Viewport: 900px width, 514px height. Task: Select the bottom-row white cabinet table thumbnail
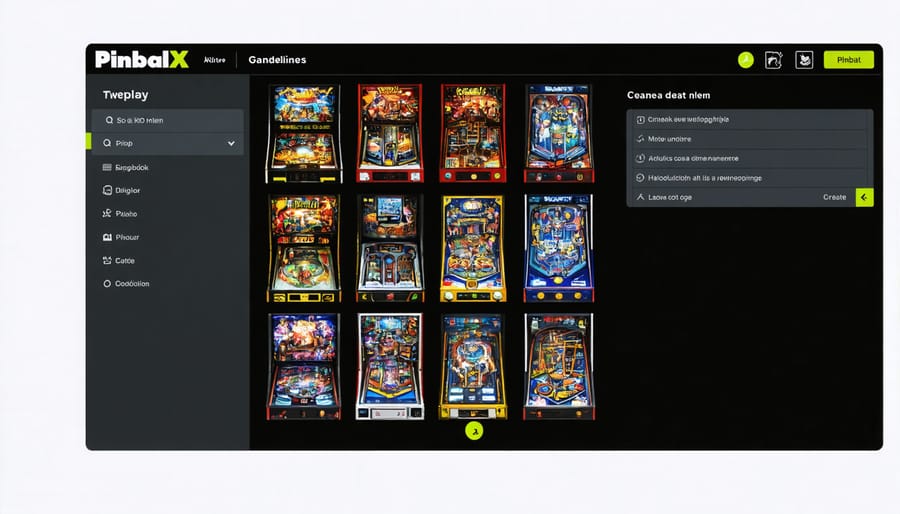click(x=390, y=367)
